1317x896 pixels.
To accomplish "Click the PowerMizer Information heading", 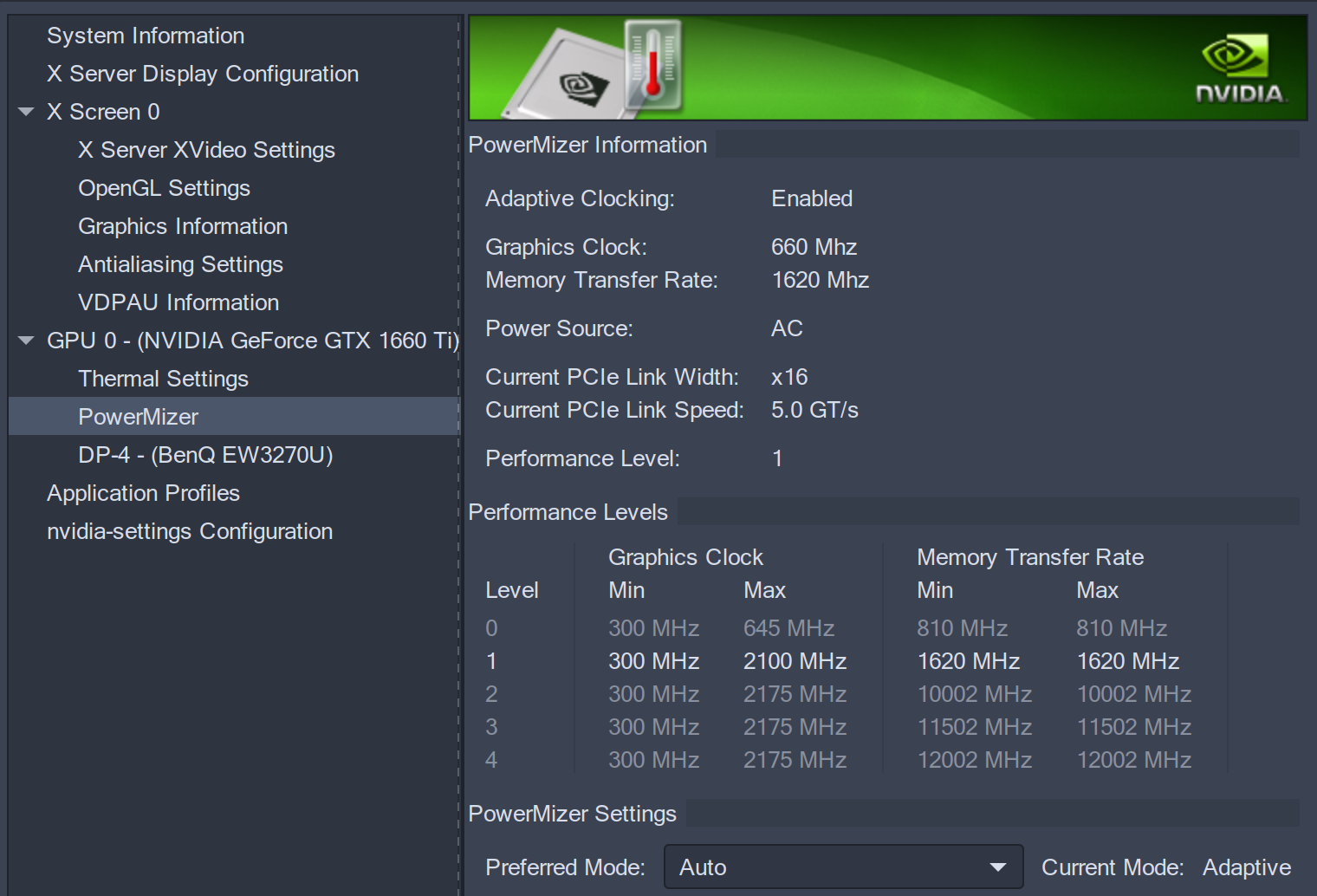I will coord(587,145).
